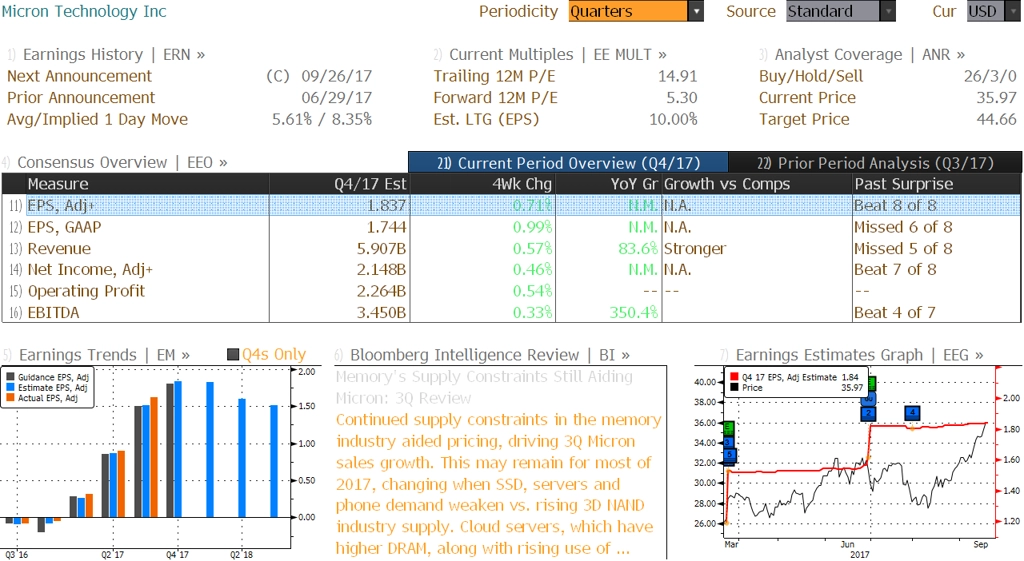Click EBITDA YoY growth 350.4%

click(633, 312)
